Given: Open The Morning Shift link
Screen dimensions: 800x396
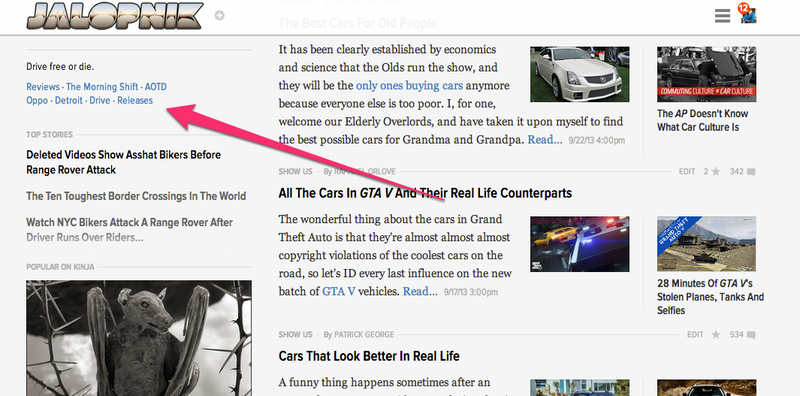Looking at the screenshot, I should 102,87.
